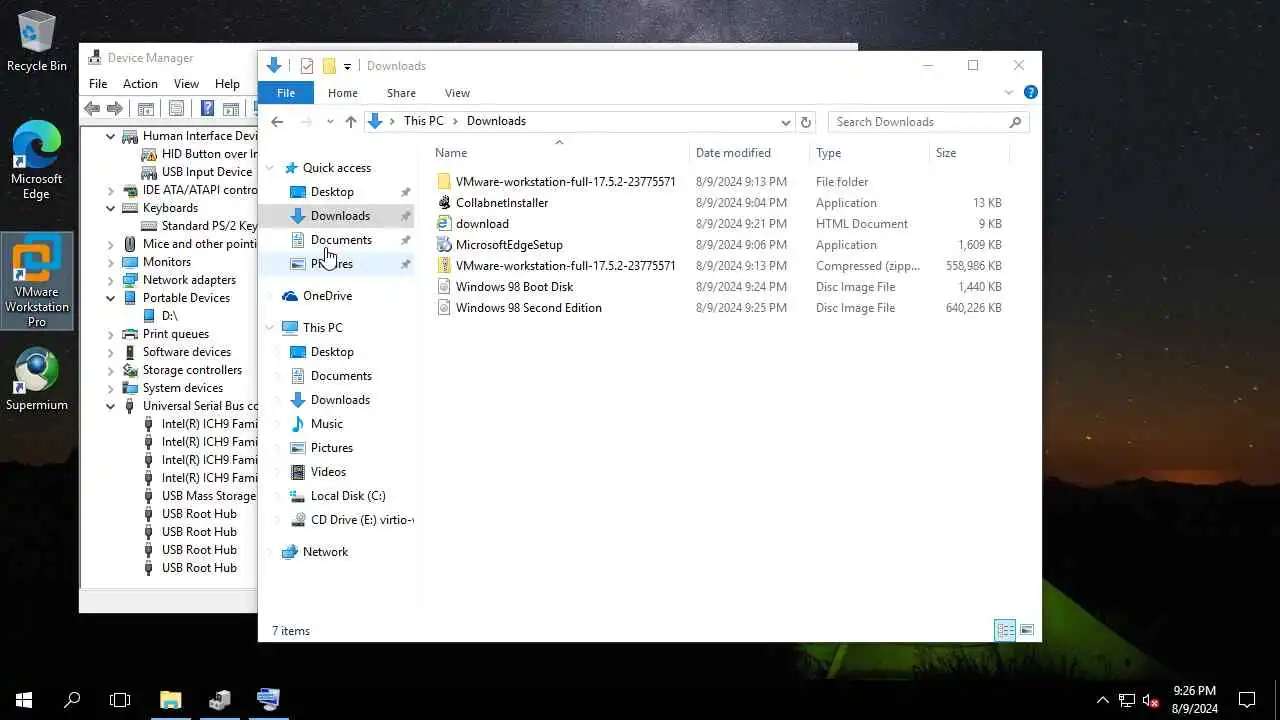Image resolution: width=1280 pixels, height=720 pixels.
Task: Switch to large icons view in status bar
Action: pyautogui.click(x=1027, y=630)
